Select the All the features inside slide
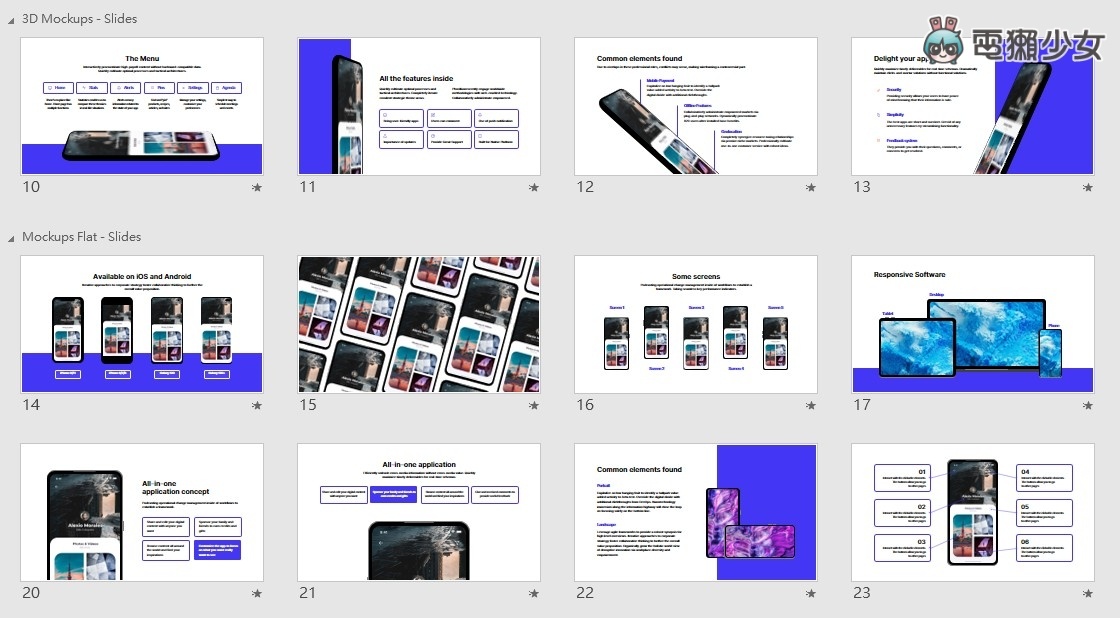The width and height of the screenshot is (1120, 618). click(419, 106)
